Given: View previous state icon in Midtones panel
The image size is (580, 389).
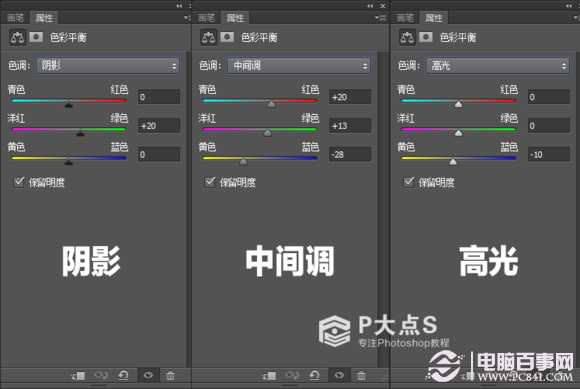Looking at the screenshot, I should [x=291, y=376].
